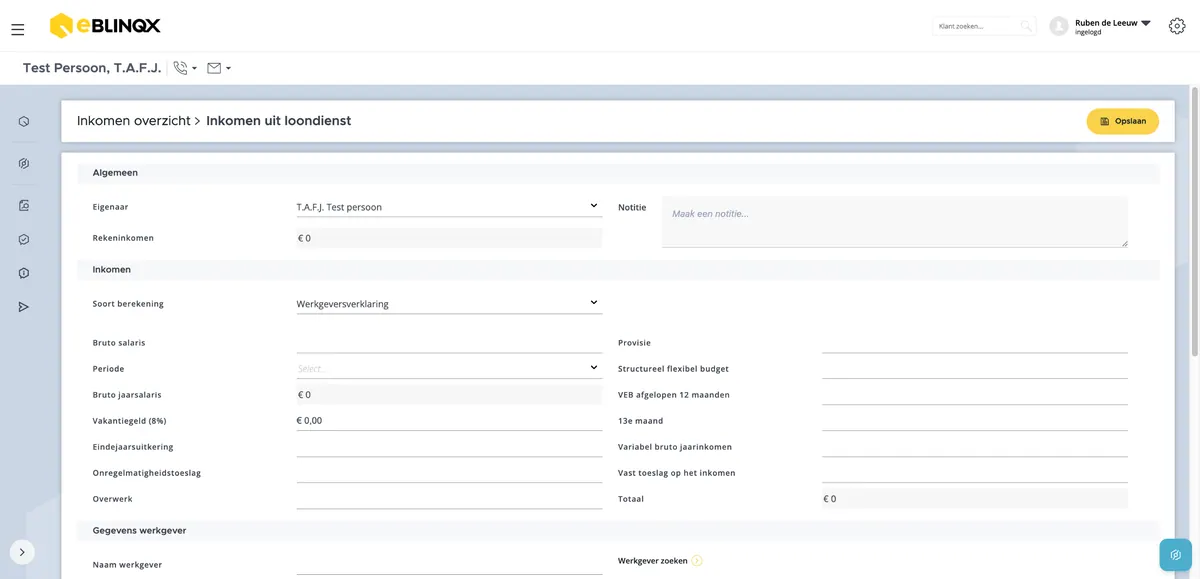Screen dimensions: 1200x579
Task: Open the document-search sidebar icon
Action: click(x=24, y=206)
